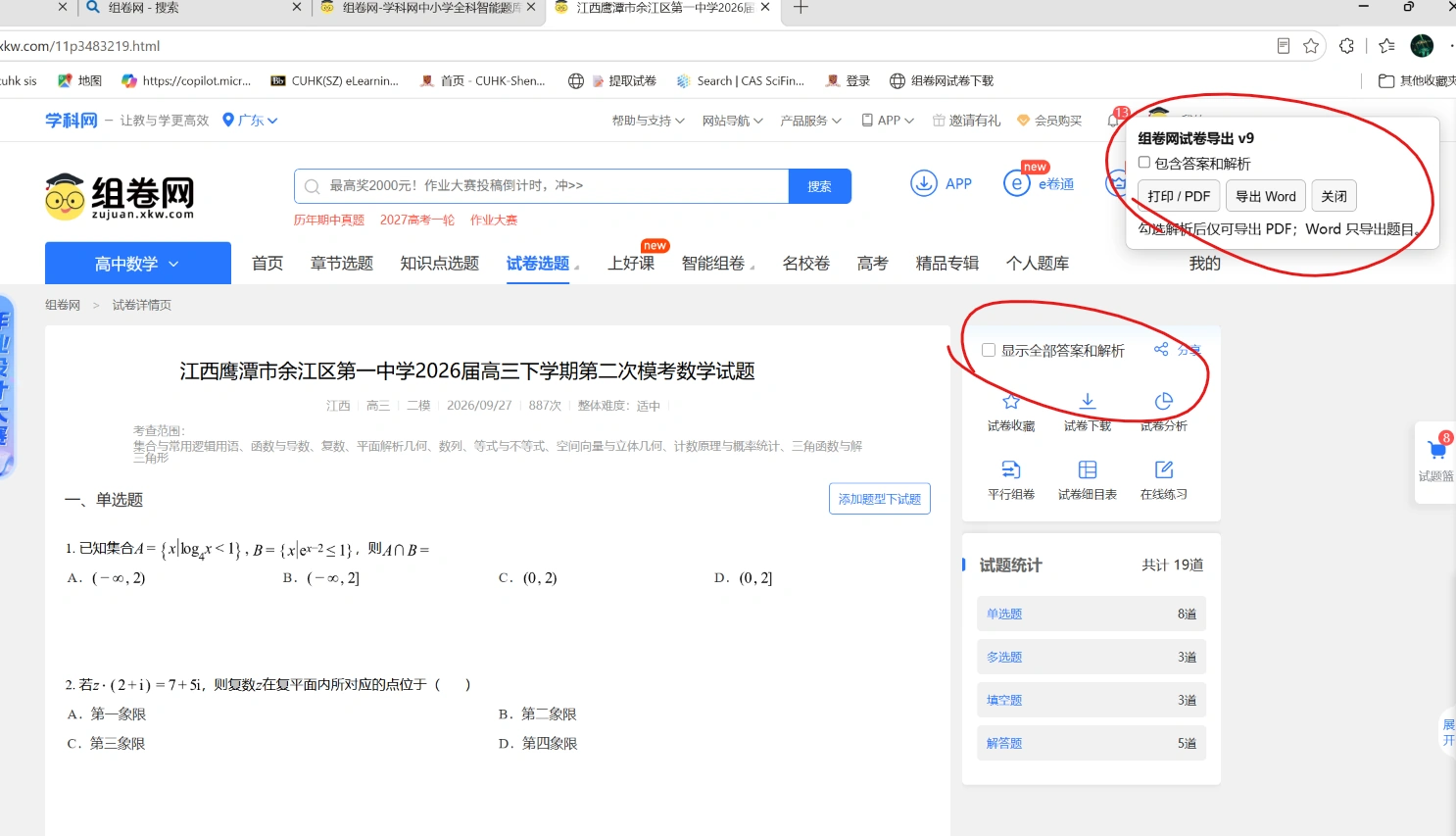
Task: Open the e卷通 icon
Action: (1017, 183)
